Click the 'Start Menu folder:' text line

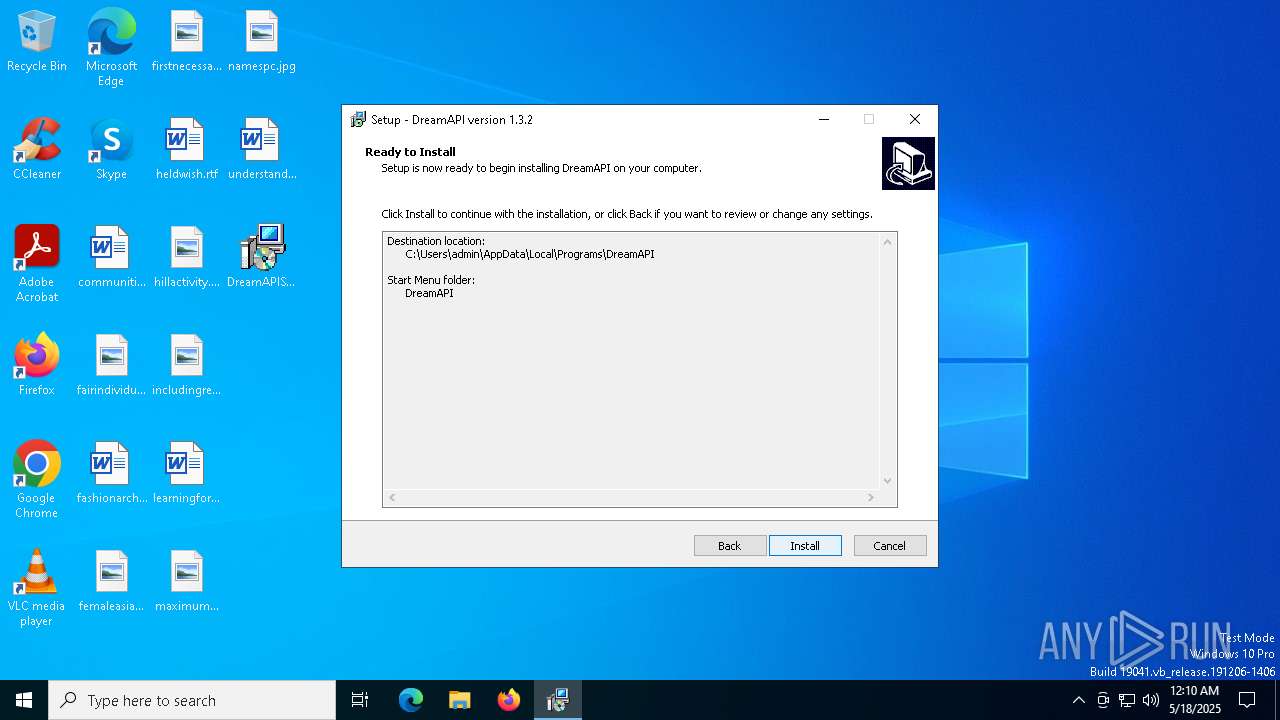[431, 280]
